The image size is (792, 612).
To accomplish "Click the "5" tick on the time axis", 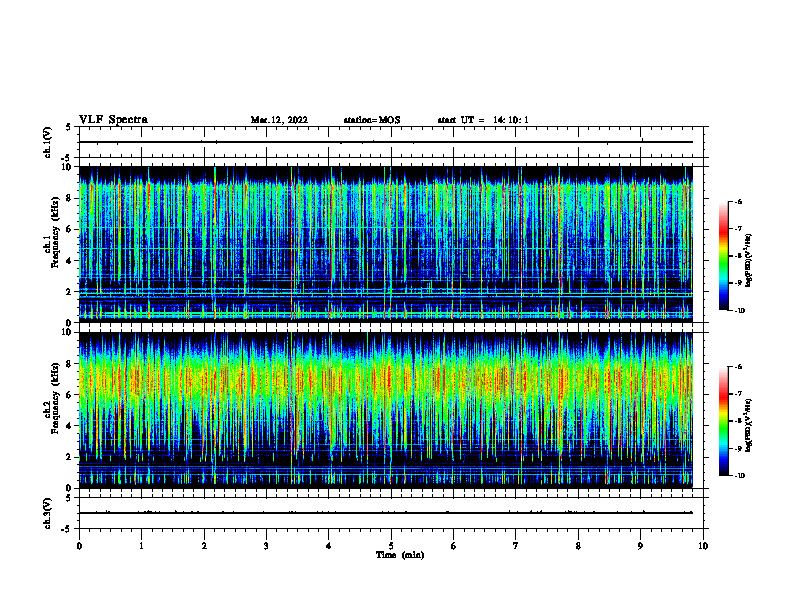I will [x=391, y=546].
